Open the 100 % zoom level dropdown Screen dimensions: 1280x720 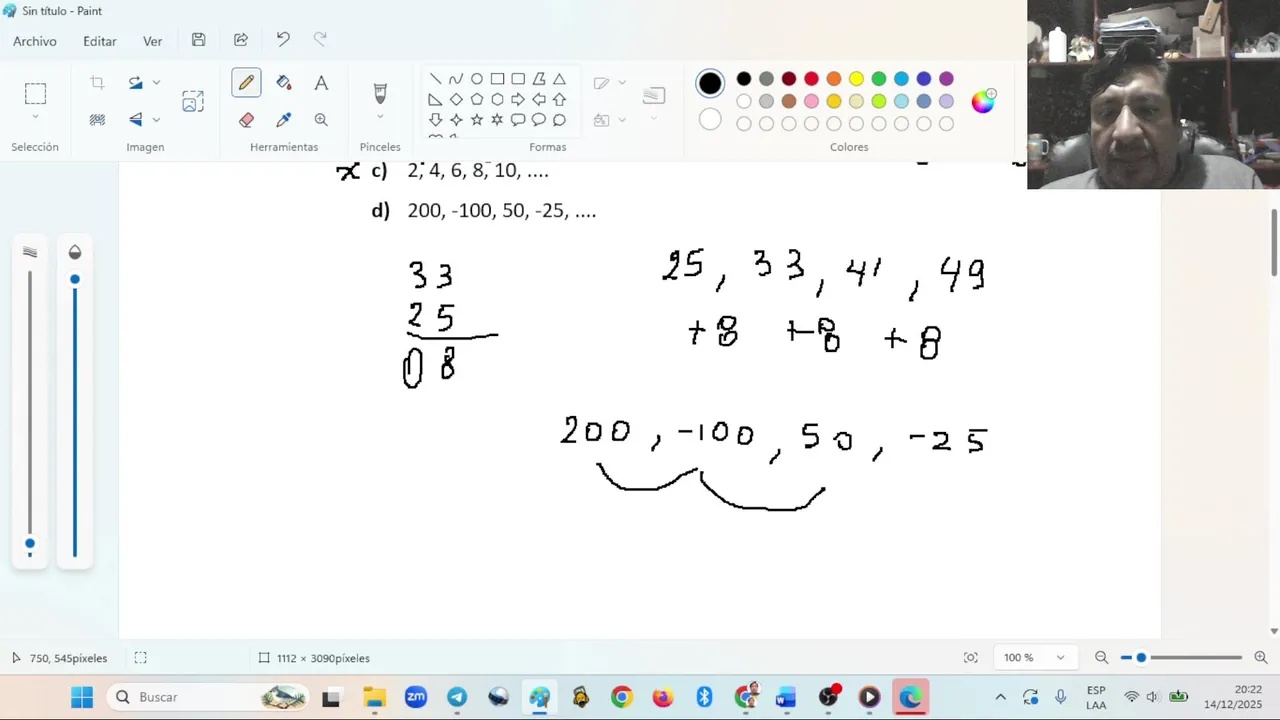(1035, 657)
